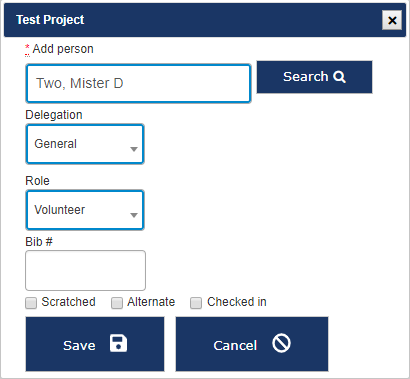Image resolution: width=410 pixels, height=379 pixels.
Task: Click the Search button label
Action: click(306, 77)
